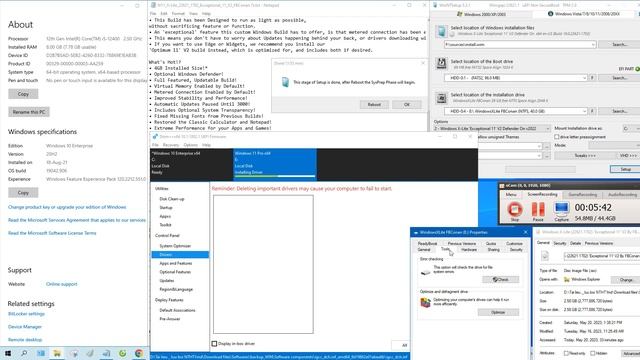Click the Windows installation files icon in WinNTSetup
640x360 pixels.
[441, 31]
